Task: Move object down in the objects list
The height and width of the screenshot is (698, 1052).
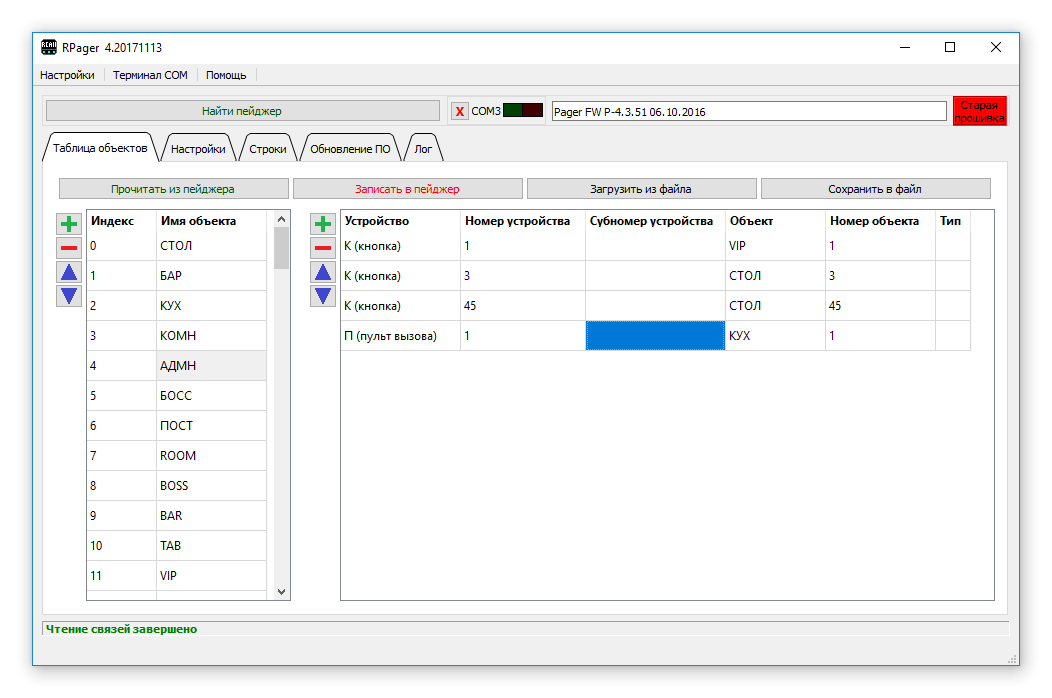Action: point(69,296)
